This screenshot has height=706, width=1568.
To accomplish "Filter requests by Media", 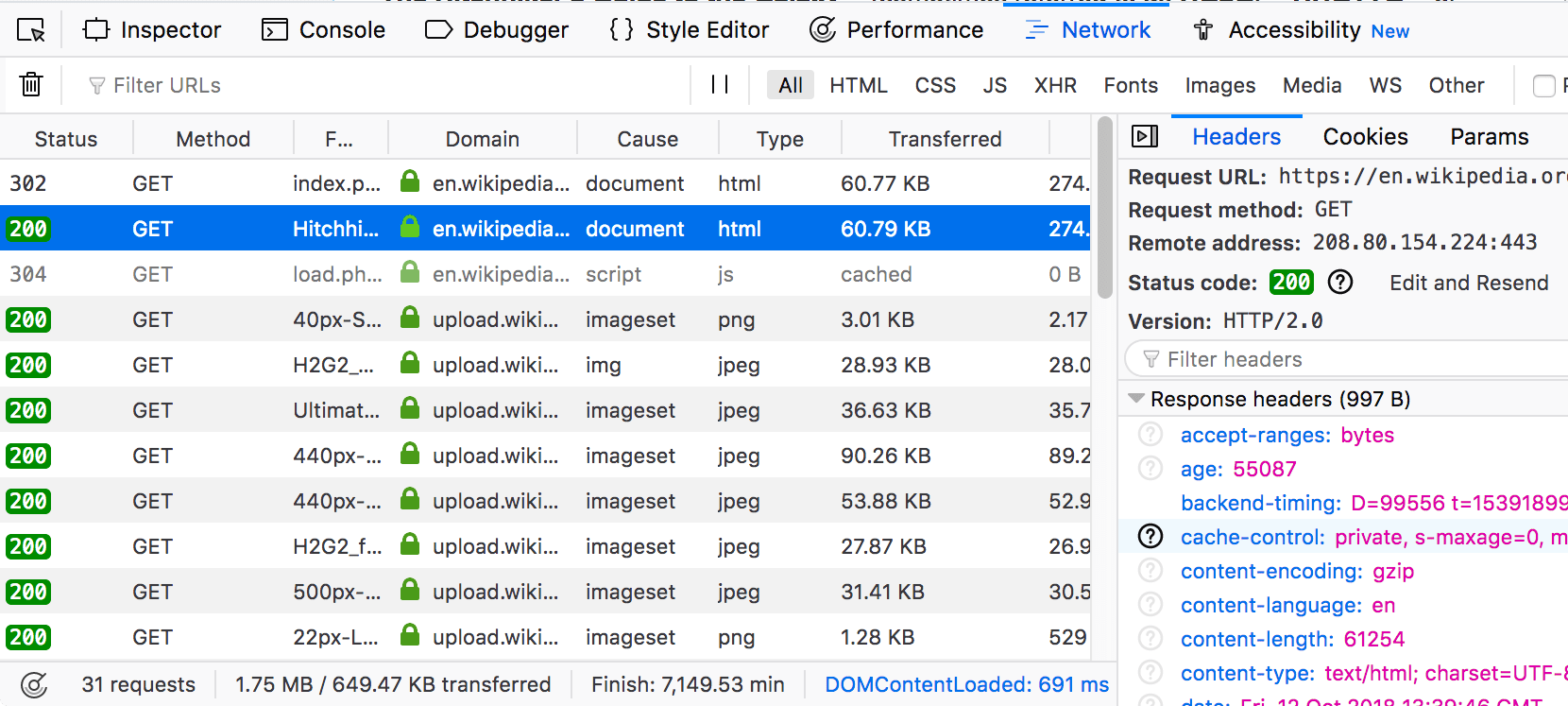I will click(x=1312, y=85).
